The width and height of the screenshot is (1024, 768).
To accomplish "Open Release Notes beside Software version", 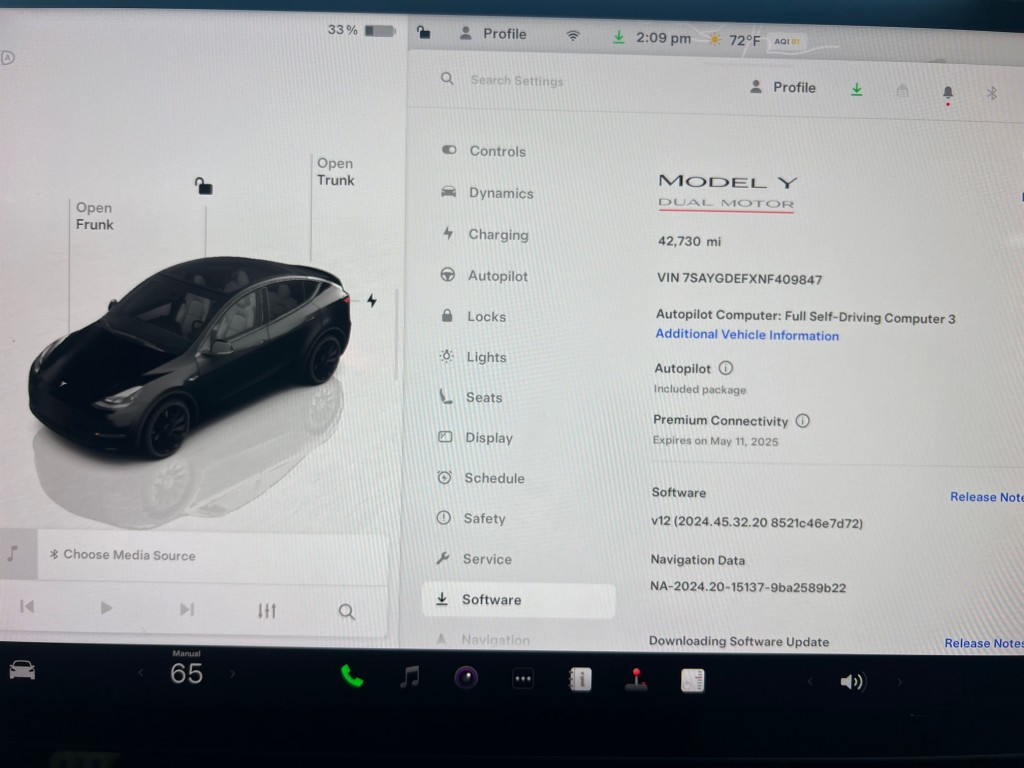I will tap(986, 497).
